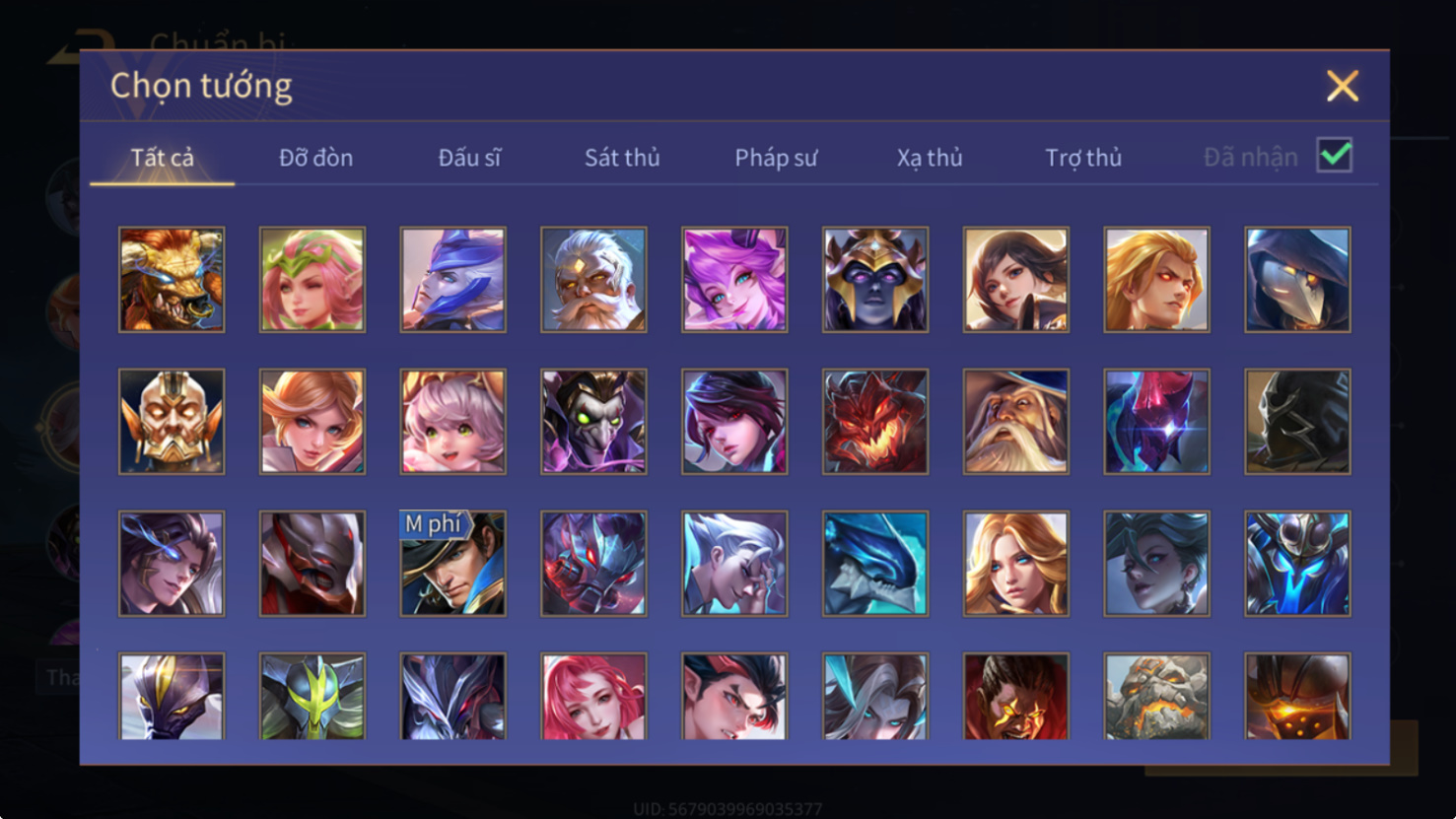This screenshot has width=1456, height=819.
Task: Select the golden lion beast hero portrait
Action: tap(172, 280)
